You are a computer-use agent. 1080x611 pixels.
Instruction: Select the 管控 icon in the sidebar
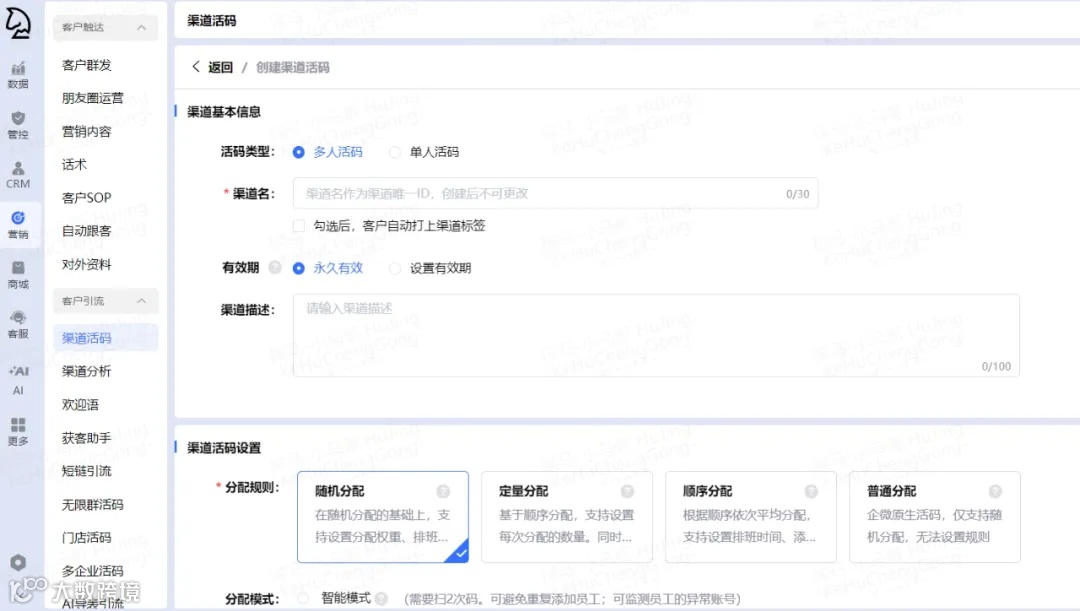(x=18, y=124)
